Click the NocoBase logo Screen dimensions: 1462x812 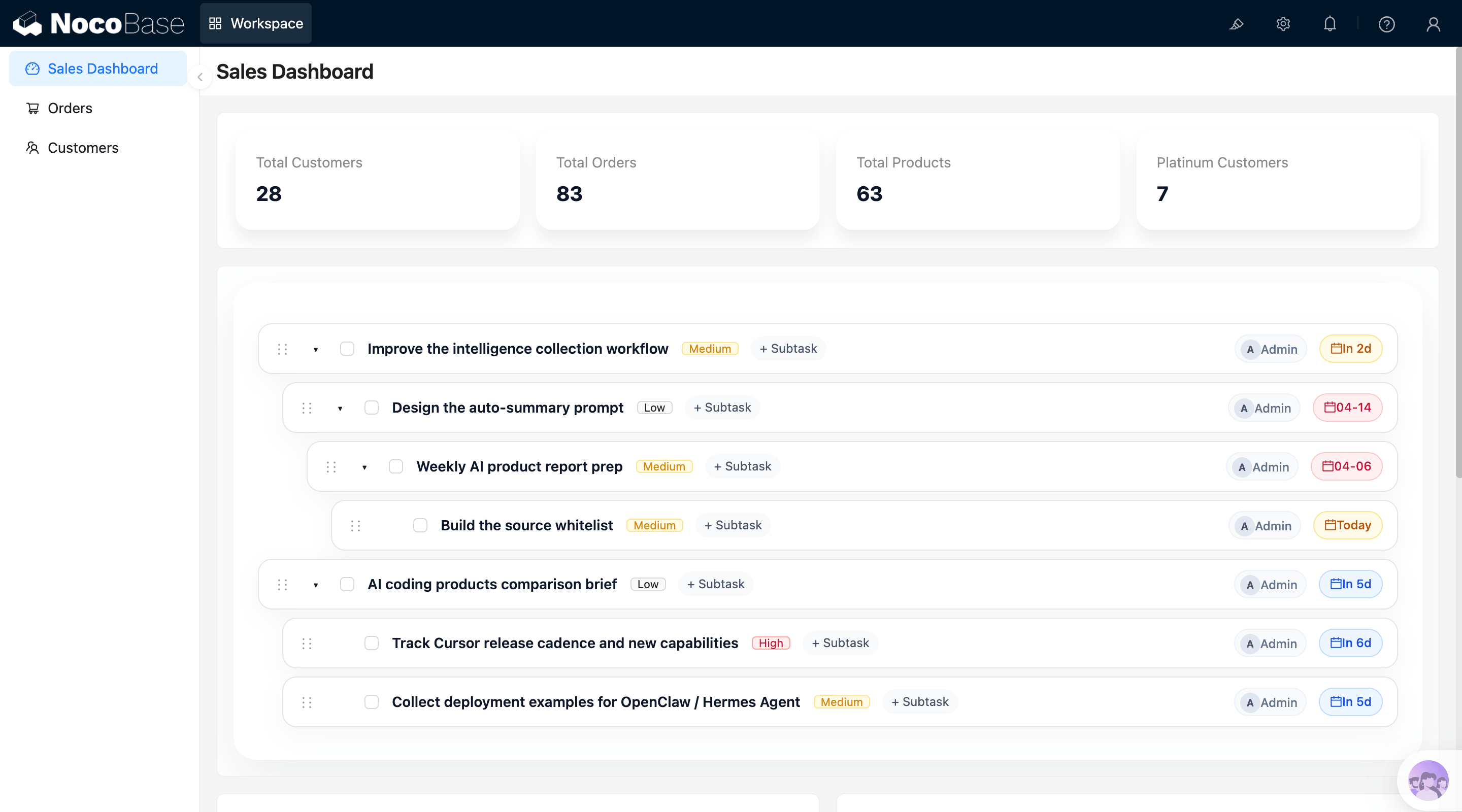[x=99, y=24]
